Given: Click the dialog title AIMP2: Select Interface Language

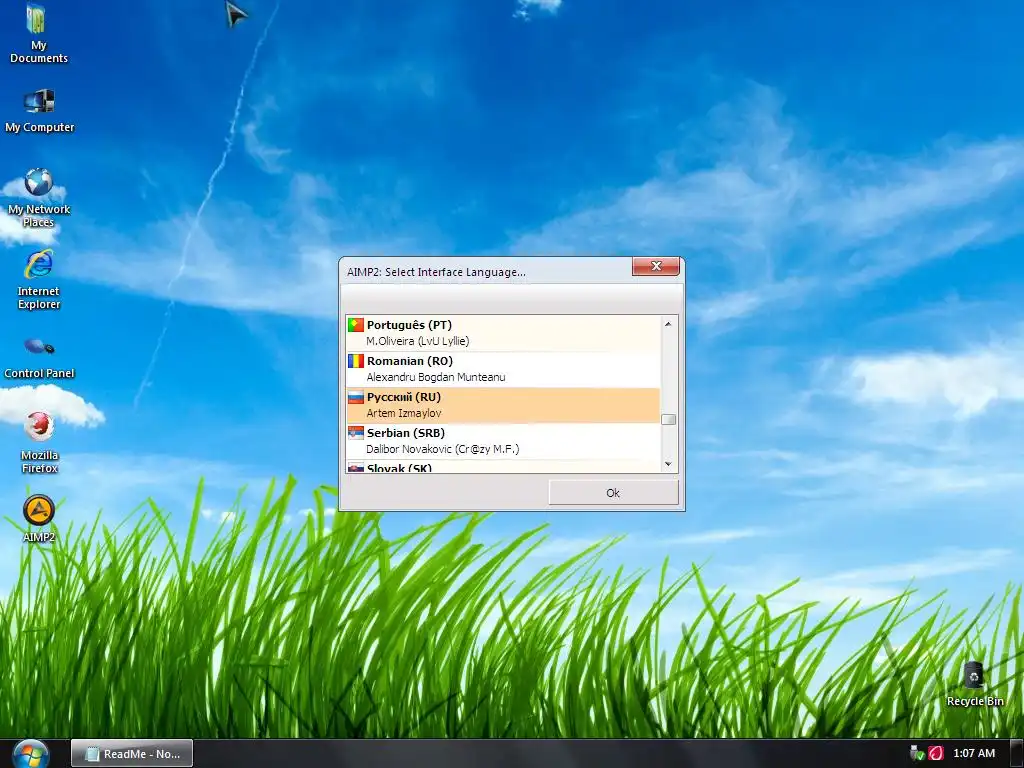Looking at the screenshot, I should coord(436,272).
